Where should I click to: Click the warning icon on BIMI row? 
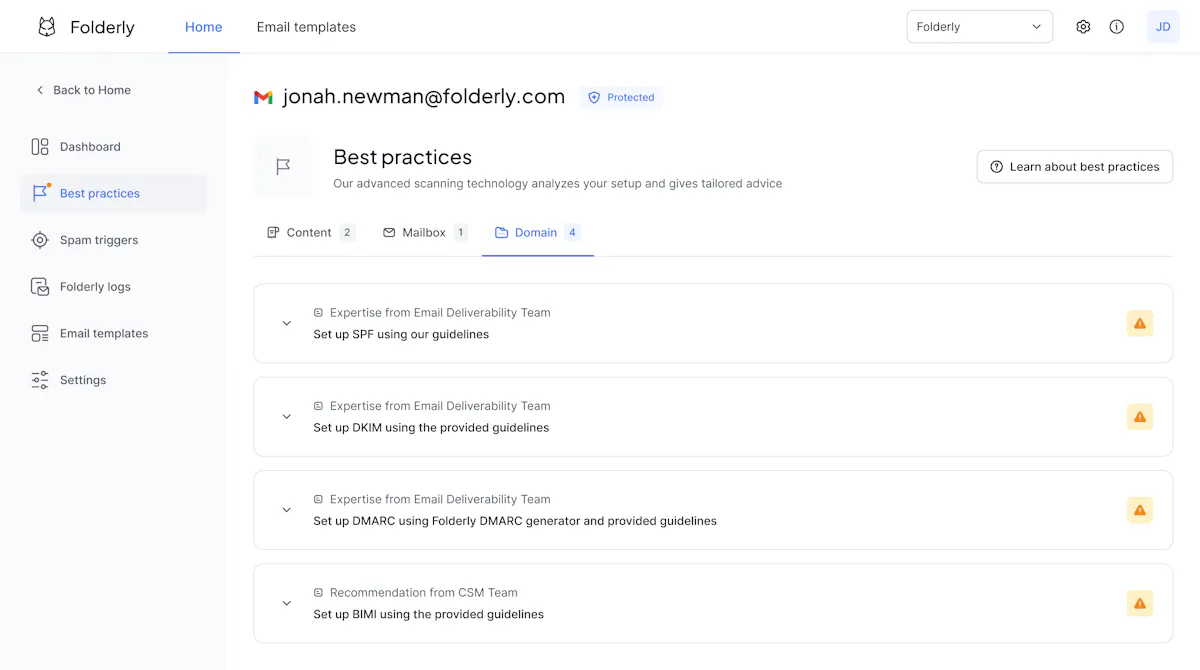click(1140, 603)
